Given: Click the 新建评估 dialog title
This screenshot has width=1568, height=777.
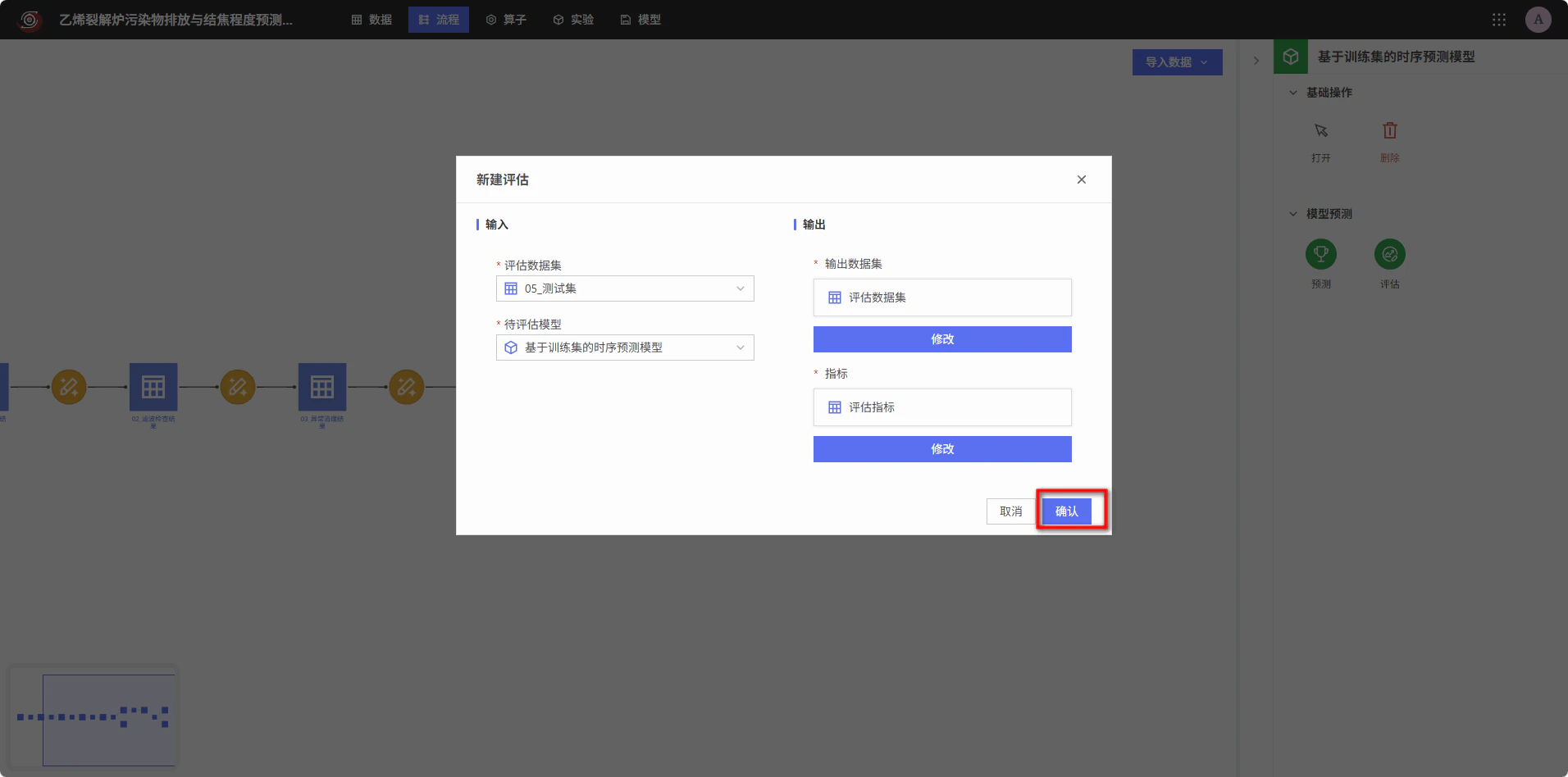Looking at the screenshot, I should [503, 179].
